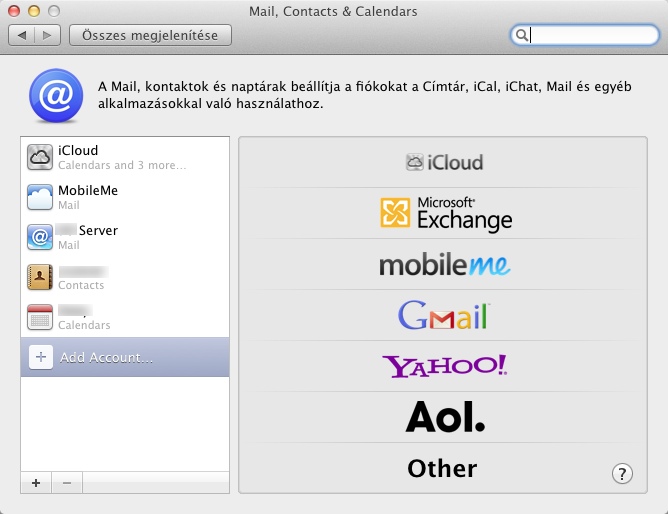Choose Other account type
Viewport: 668px width, 514px height.
click(442, 468)
